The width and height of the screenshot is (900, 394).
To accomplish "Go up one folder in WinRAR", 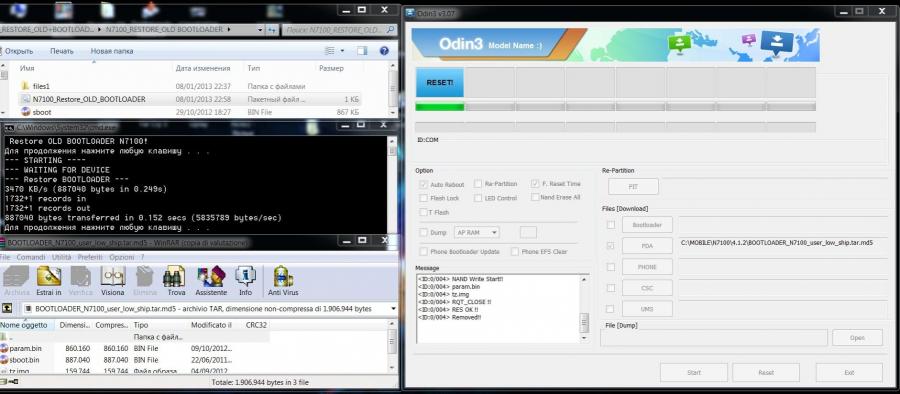I will point(8,308).
